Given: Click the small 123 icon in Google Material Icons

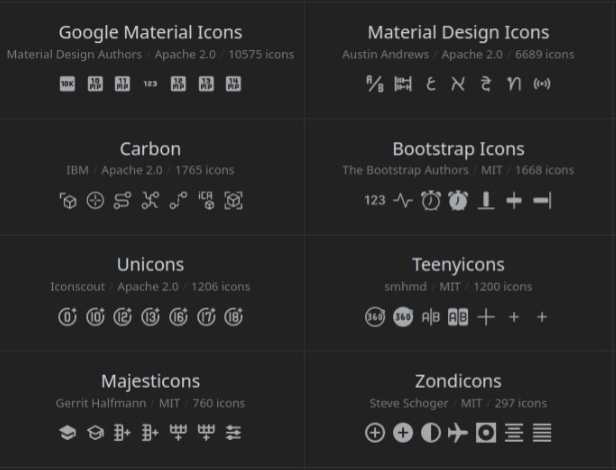Looking at the screenshot, I should click(150, 84).
